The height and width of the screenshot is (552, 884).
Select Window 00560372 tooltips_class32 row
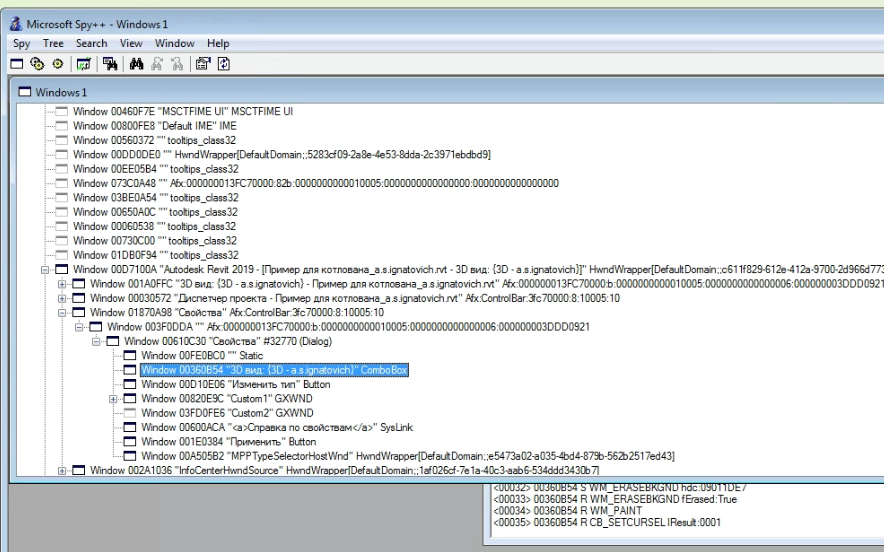[x=154, y=140]
